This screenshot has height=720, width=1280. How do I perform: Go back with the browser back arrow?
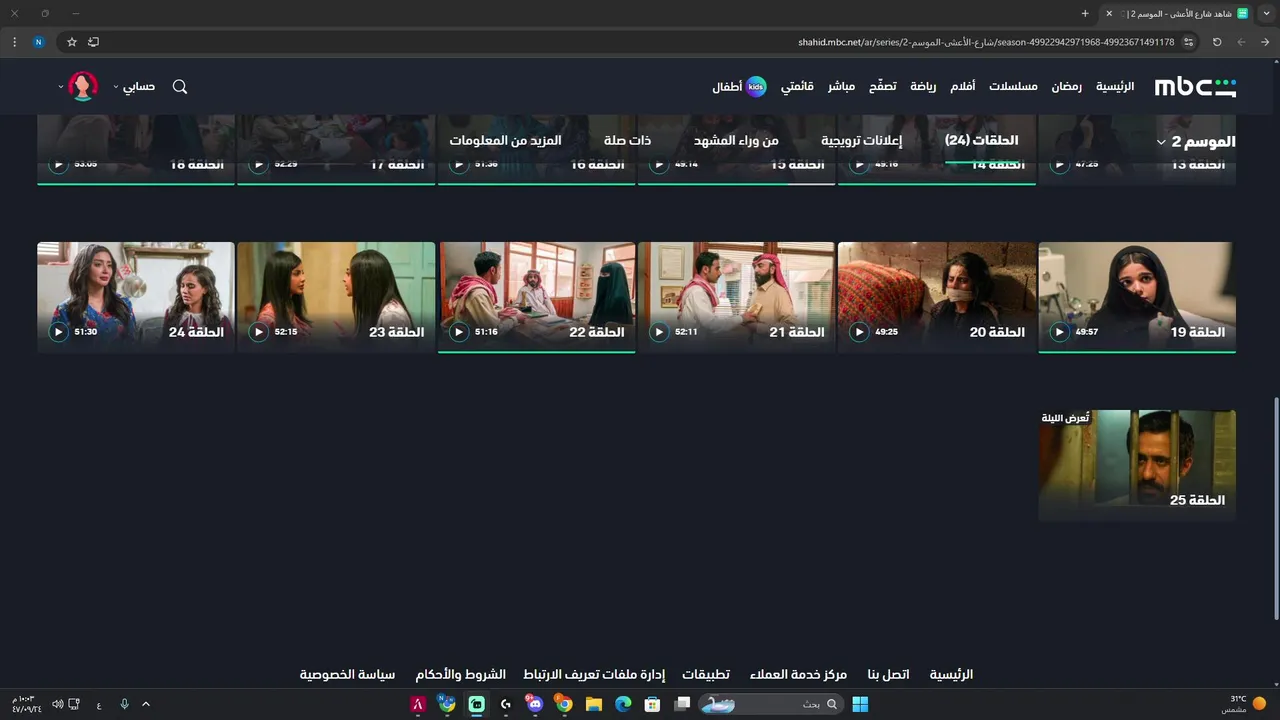point(1265,42)
